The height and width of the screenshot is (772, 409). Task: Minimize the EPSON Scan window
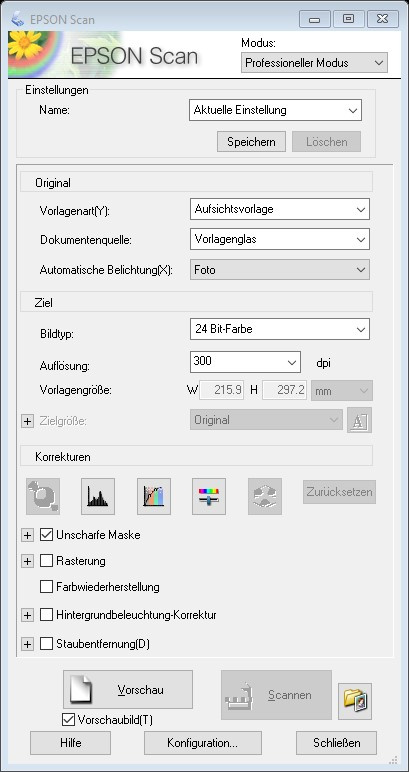point(315,19)
